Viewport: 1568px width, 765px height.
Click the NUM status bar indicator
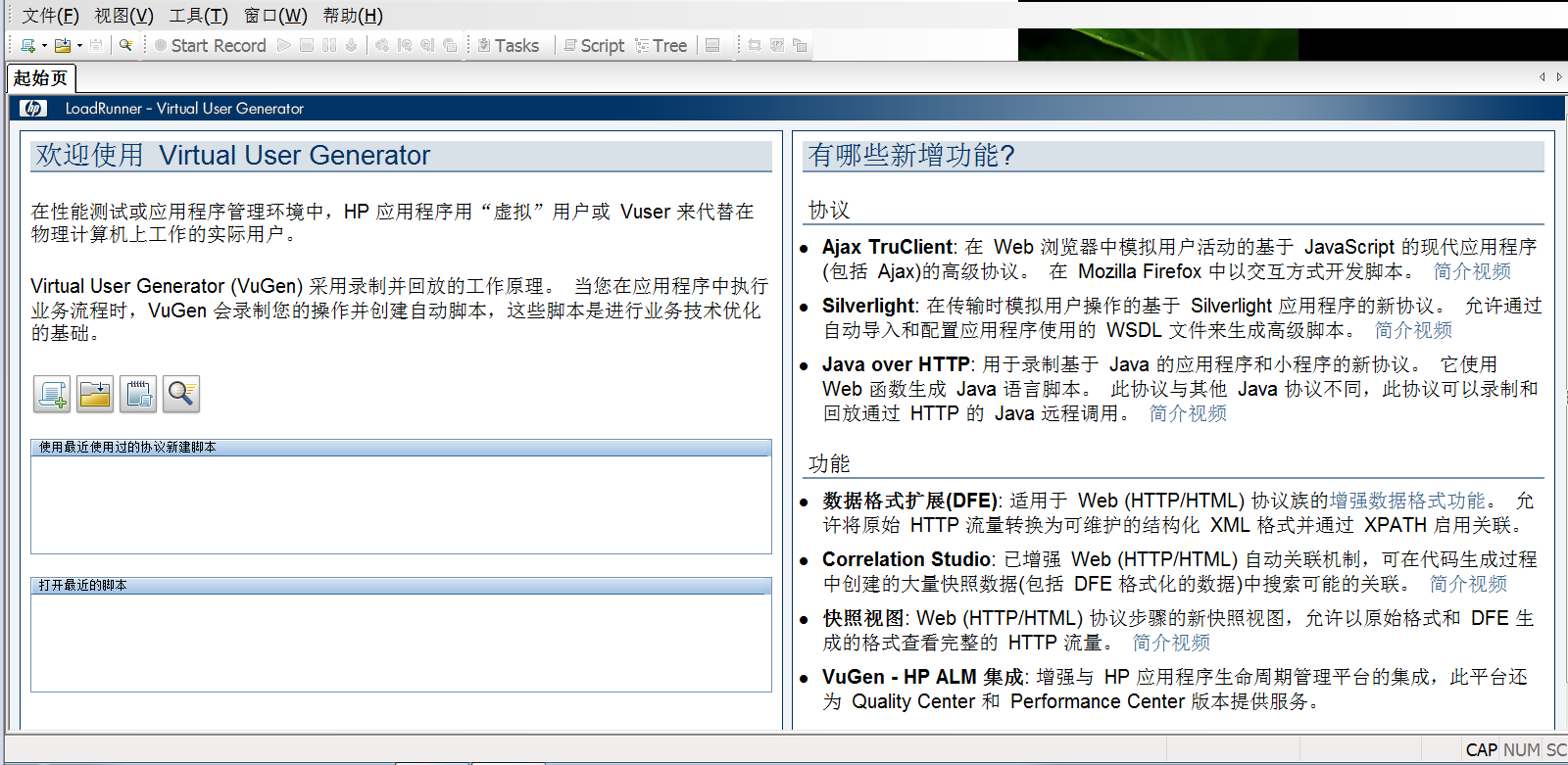pyautogui.click(x=1521, y=750)
